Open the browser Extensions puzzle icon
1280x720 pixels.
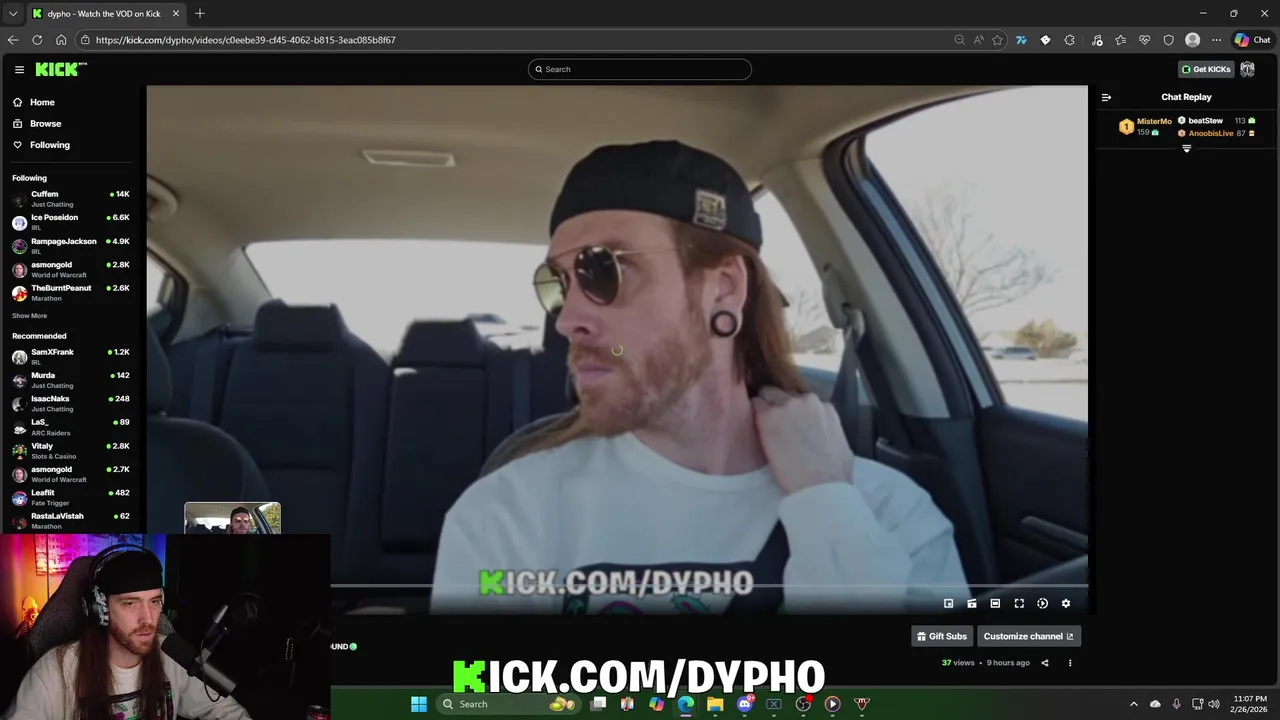(1070, 40)
